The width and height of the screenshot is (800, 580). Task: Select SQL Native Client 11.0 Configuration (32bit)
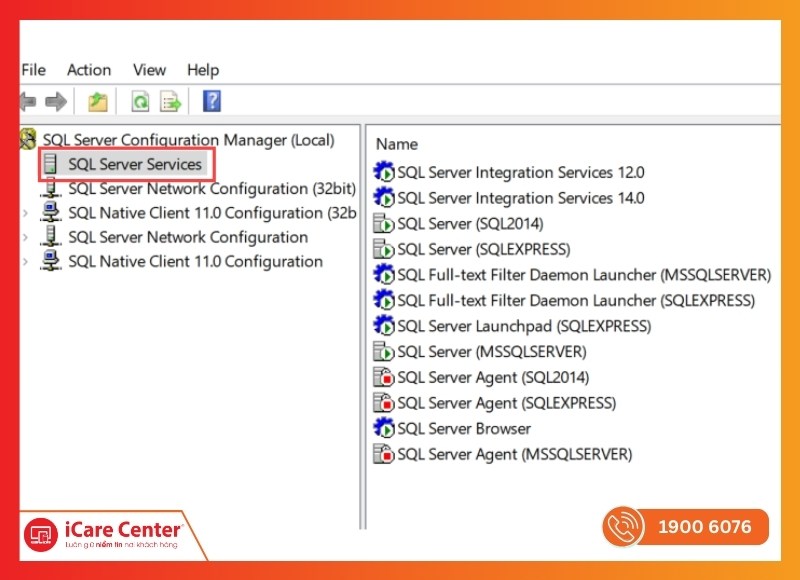click(212, 213)
